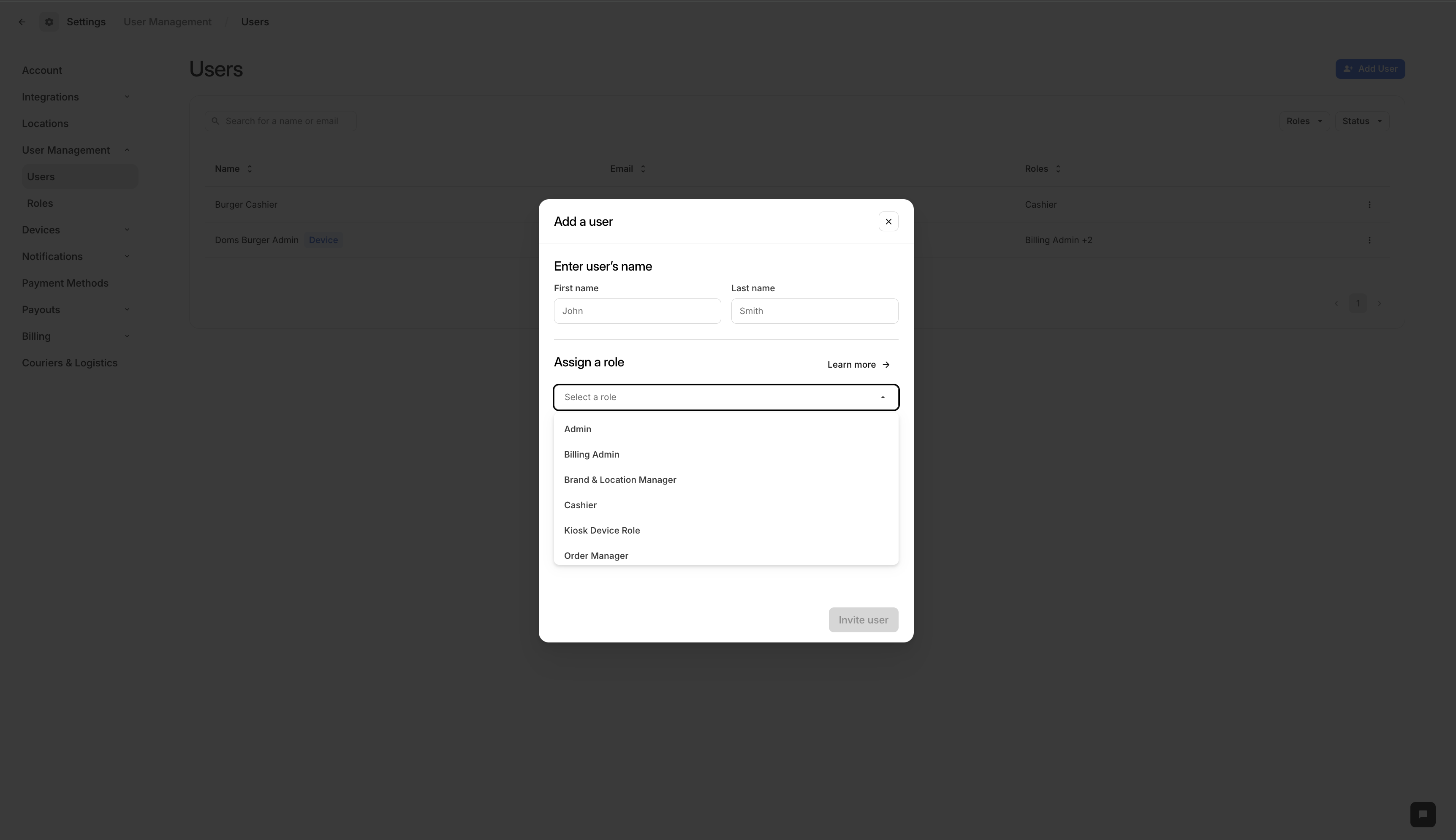The height and width of the screenshot is (840, 1456).
Task: Expand Integrations in sidebar
Action: pos(127,97)
